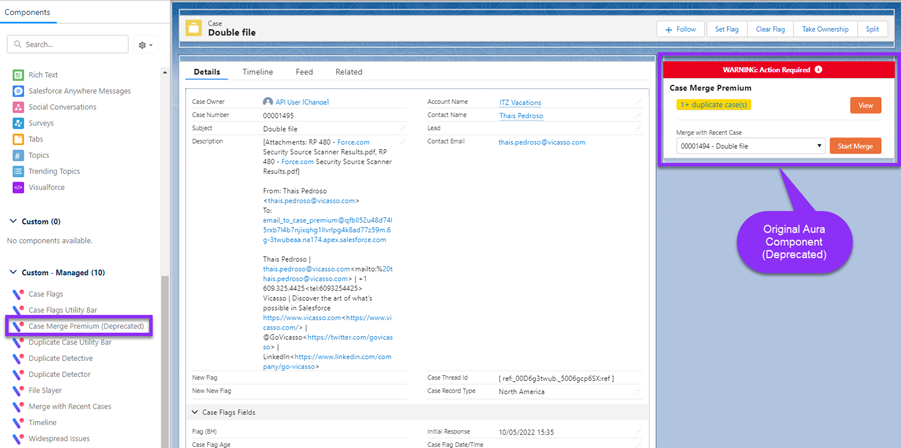Image resolution: width=901 pixels, height=448 pixels.
Task: Edit the Initial Response pencil icon
Action: coord(638,432)
